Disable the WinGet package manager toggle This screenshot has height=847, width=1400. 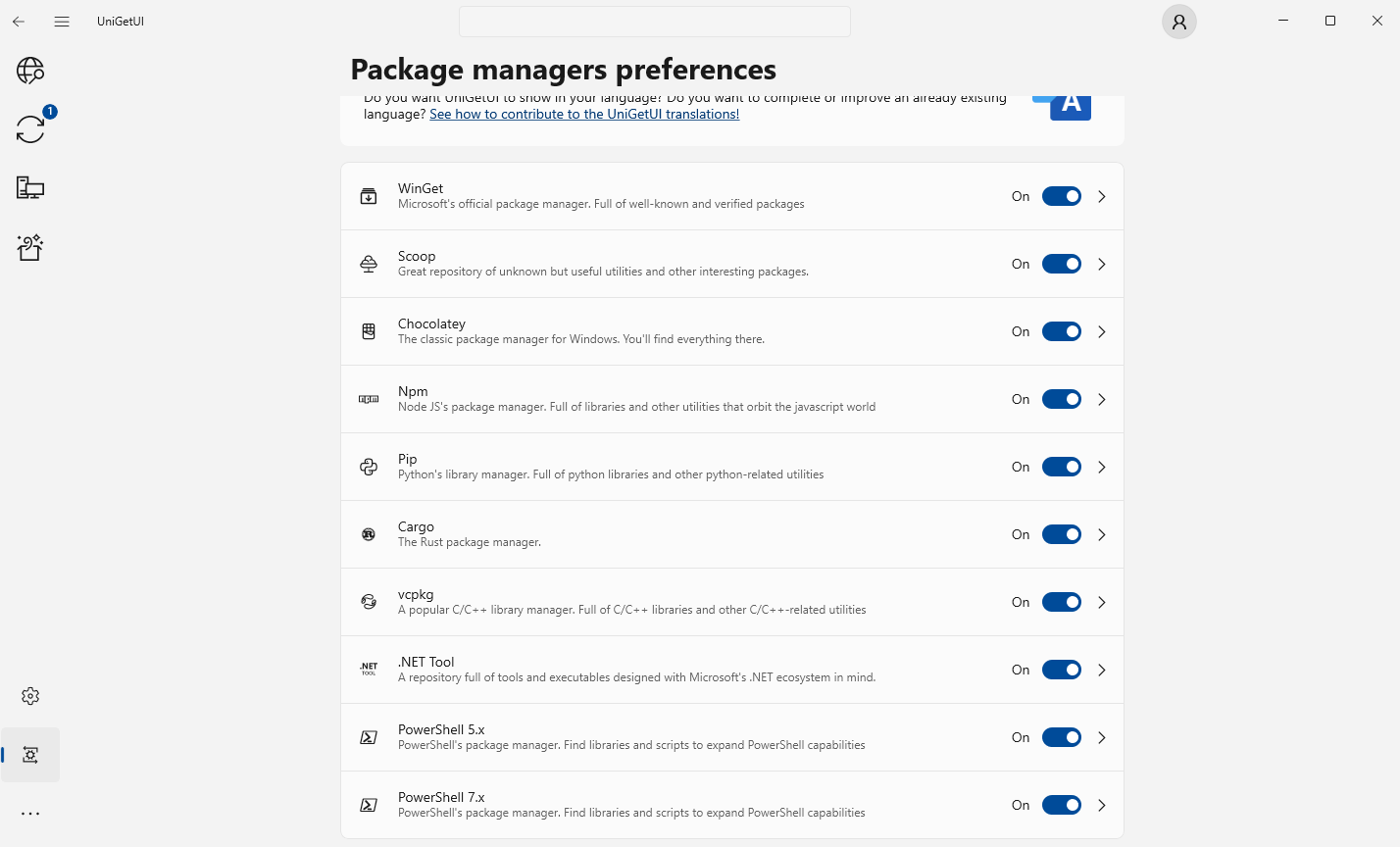(x=1061, y=196)
